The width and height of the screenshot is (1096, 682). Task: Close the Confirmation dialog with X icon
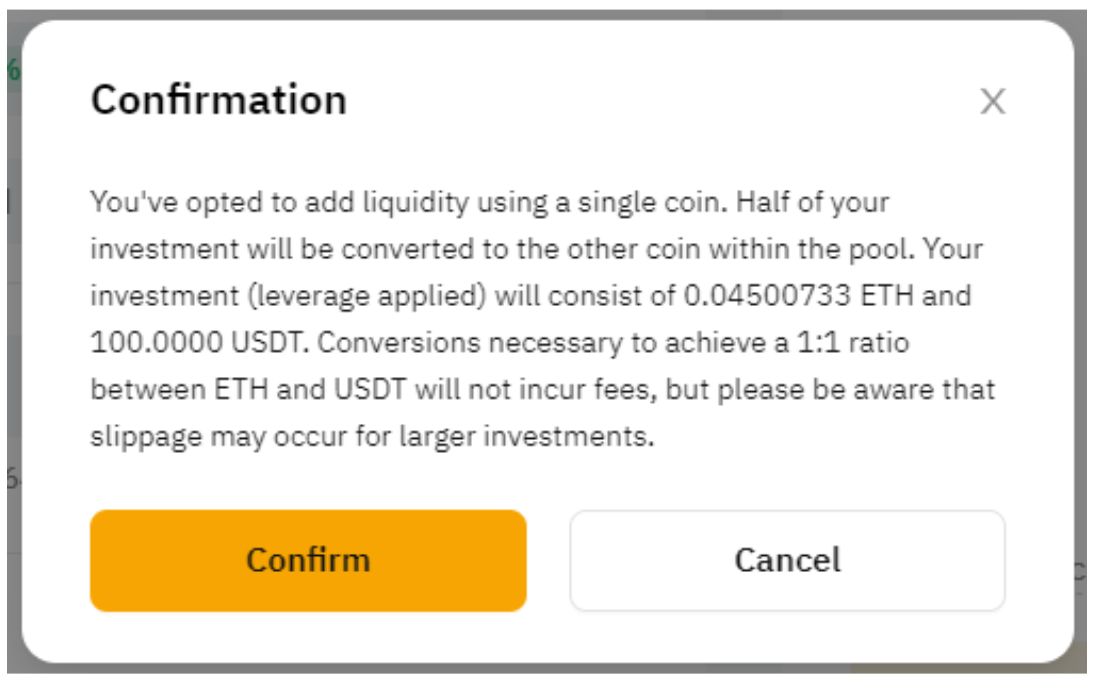(x=992, y=101)
